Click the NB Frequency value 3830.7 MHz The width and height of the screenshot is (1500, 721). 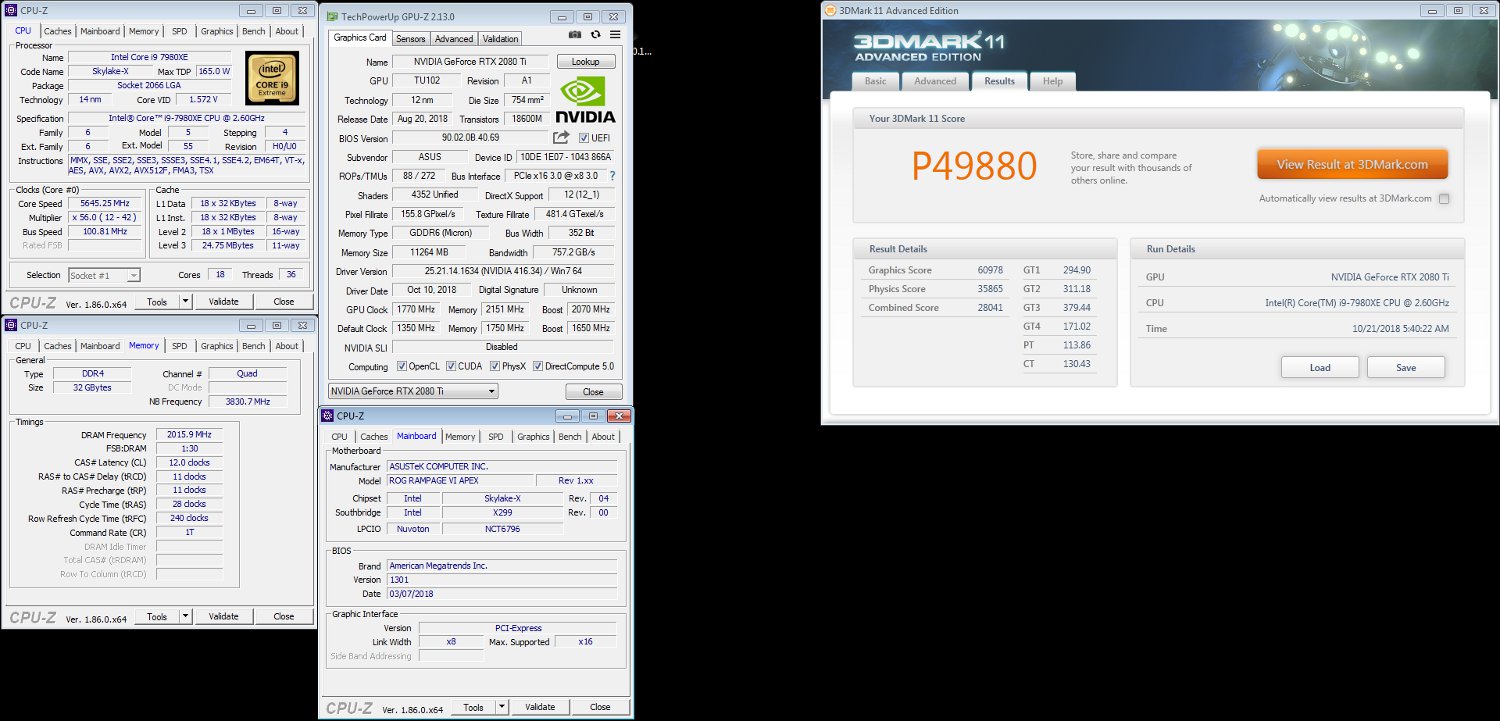[248, 402]
